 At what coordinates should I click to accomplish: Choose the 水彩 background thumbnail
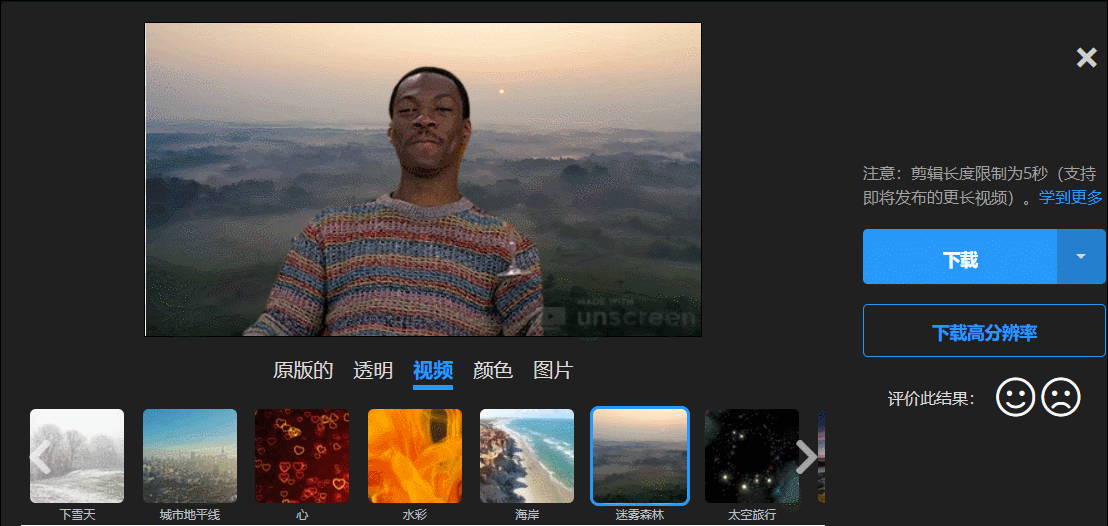415,456
